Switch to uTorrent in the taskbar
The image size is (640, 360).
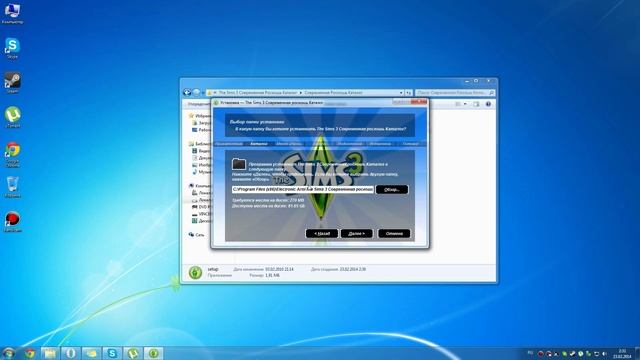coord(133,353)
